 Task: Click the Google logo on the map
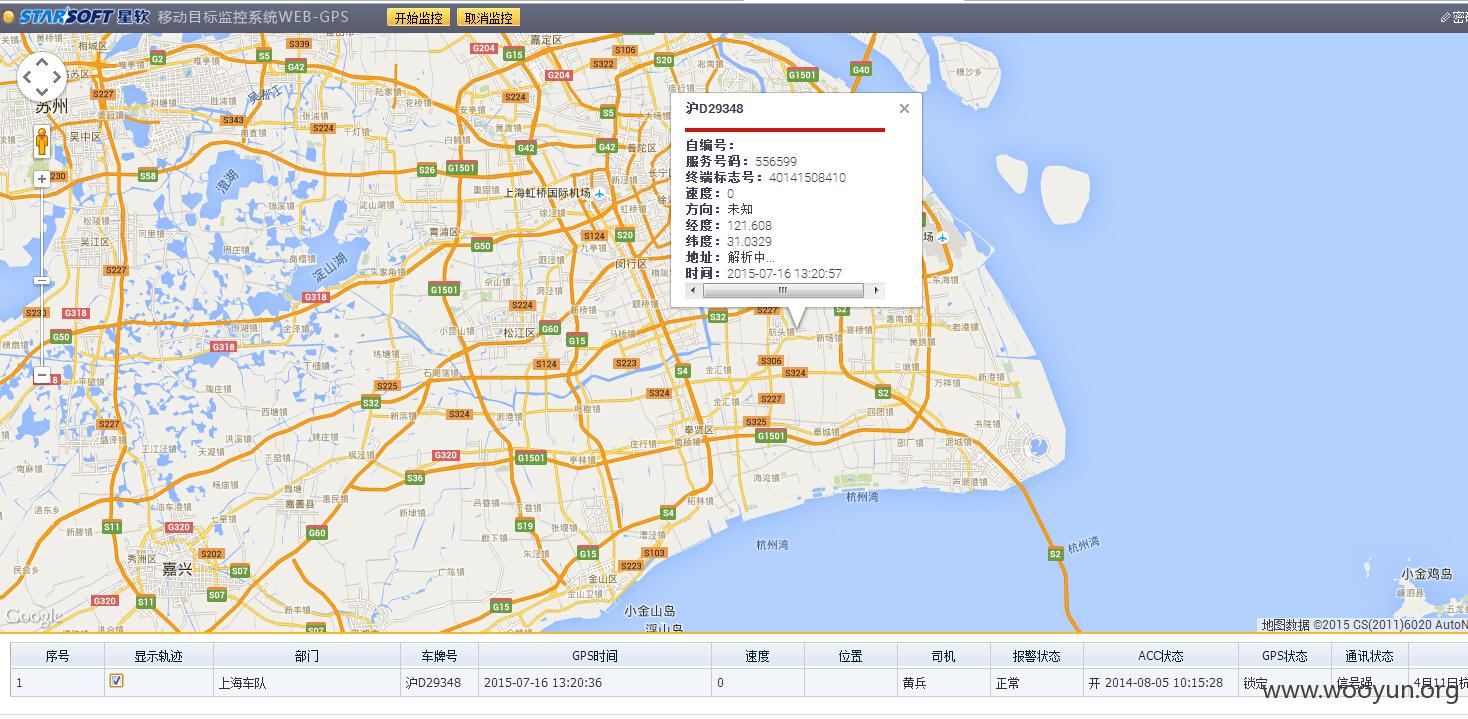click(x=33, y=616)
